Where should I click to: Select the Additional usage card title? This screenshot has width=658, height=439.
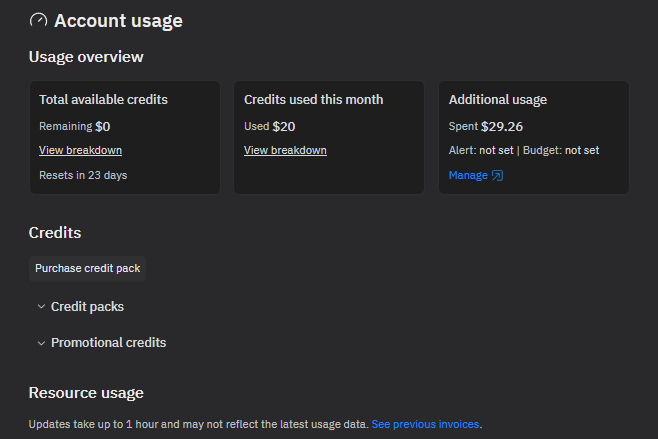coord(497,100)
